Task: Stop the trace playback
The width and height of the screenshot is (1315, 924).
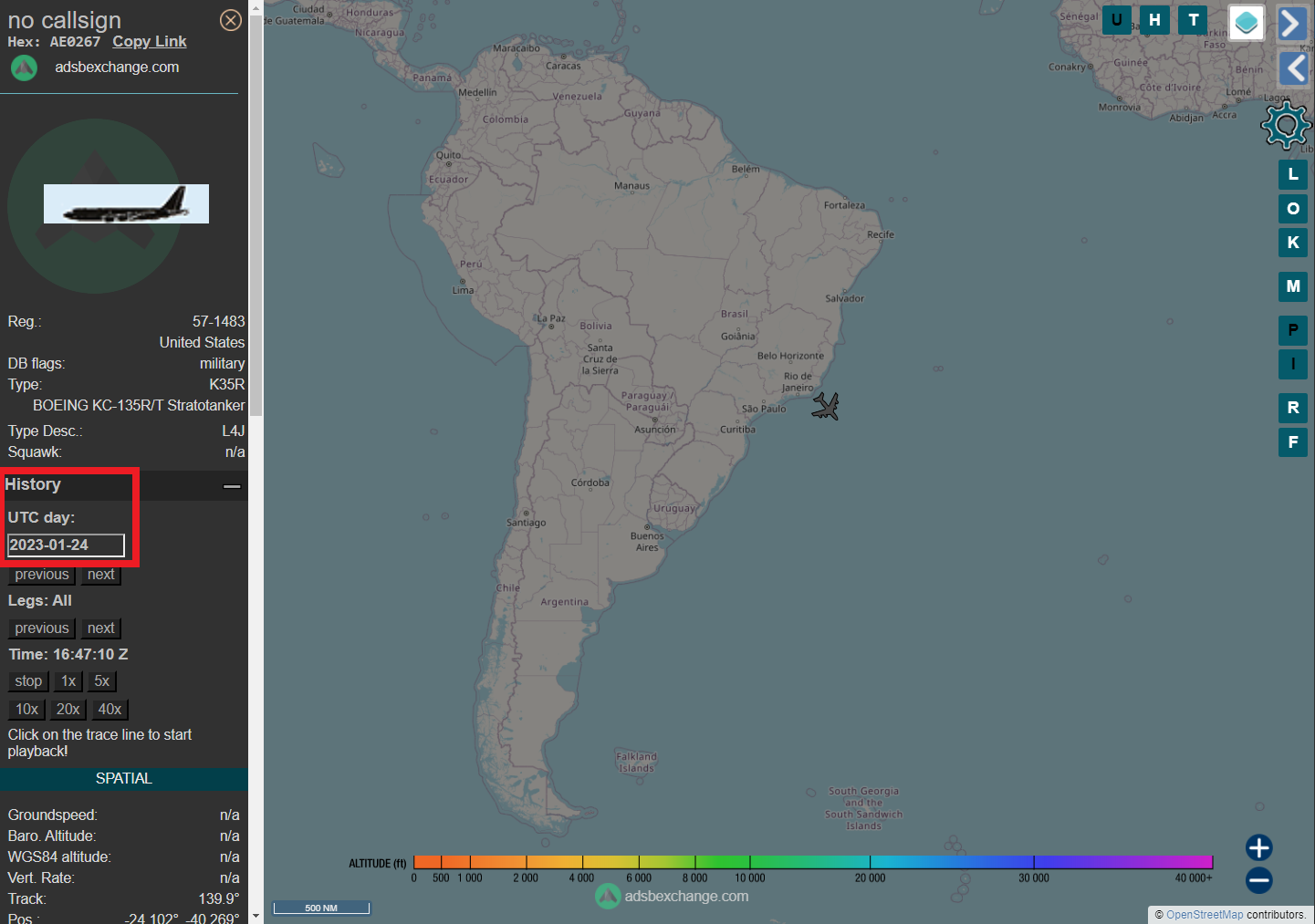Action: 28,681
